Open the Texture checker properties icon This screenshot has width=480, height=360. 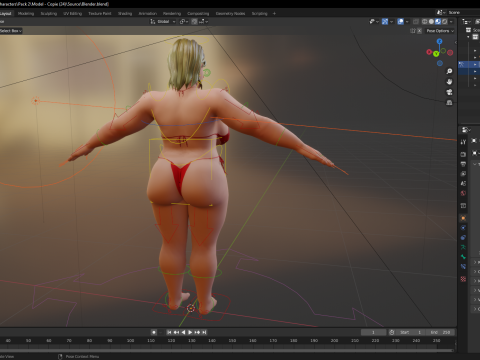[463, 279]
